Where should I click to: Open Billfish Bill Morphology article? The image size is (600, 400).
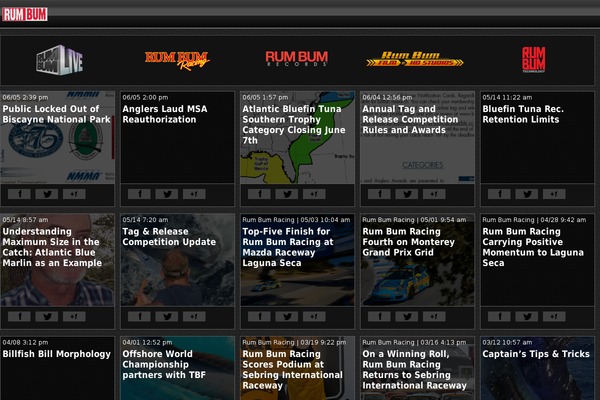tap(57, 354)
